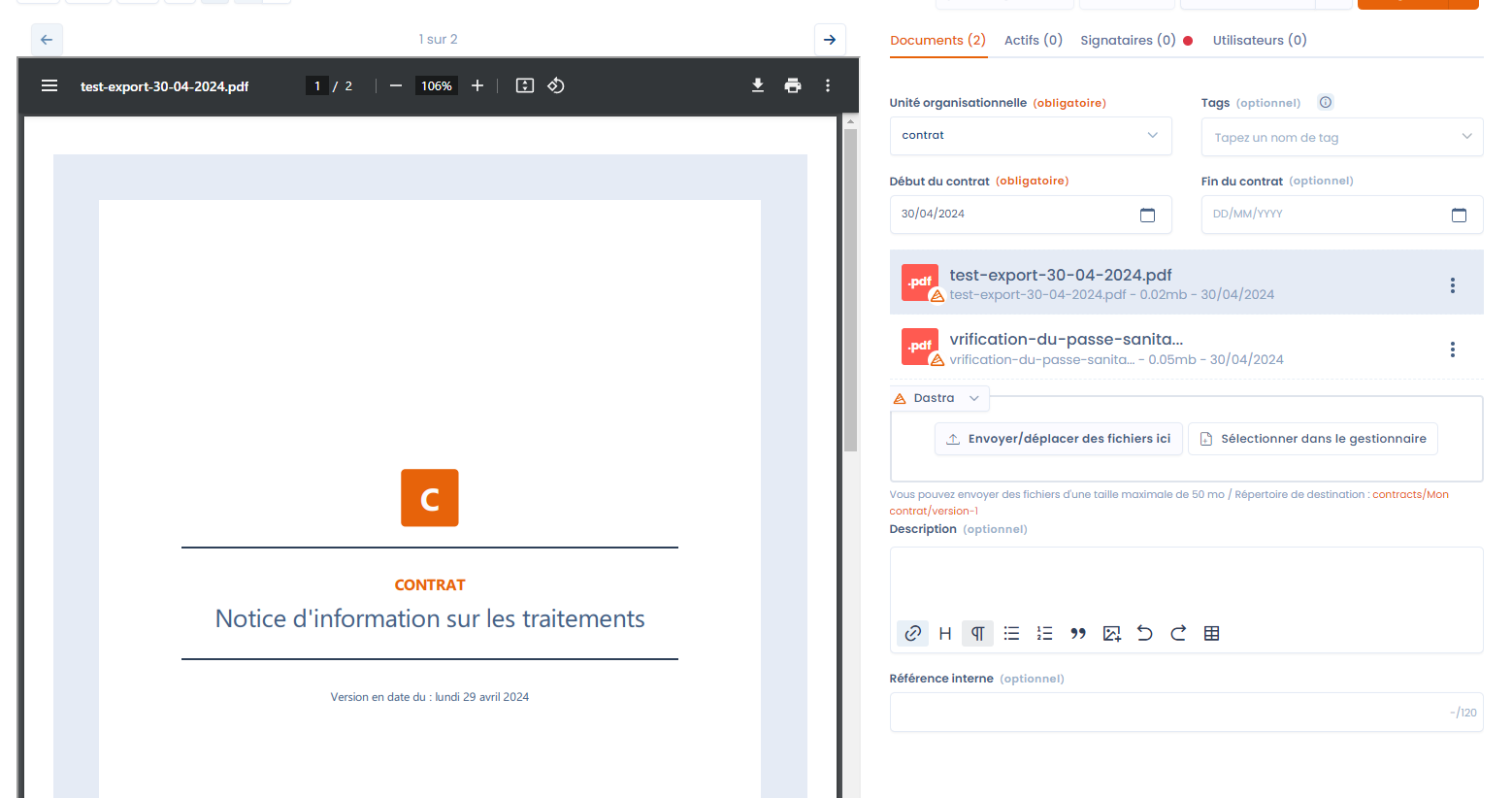The image size is (1512, 798).
Task: Click the fit to page icon
Action: tap(525, 85)
